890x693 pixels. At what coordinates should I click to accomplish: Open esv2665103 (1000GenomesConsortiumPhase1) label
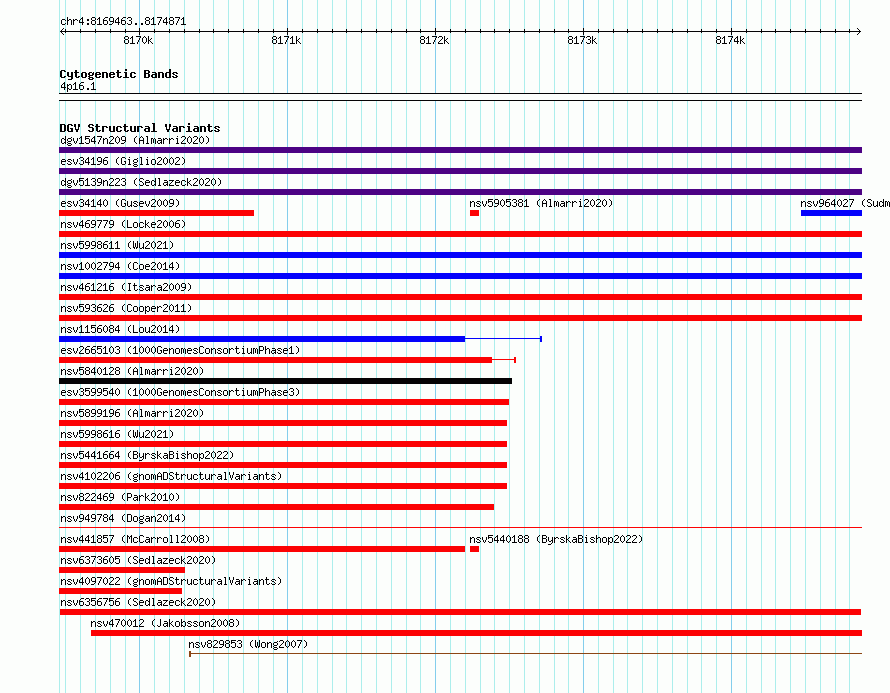(180, 350)
